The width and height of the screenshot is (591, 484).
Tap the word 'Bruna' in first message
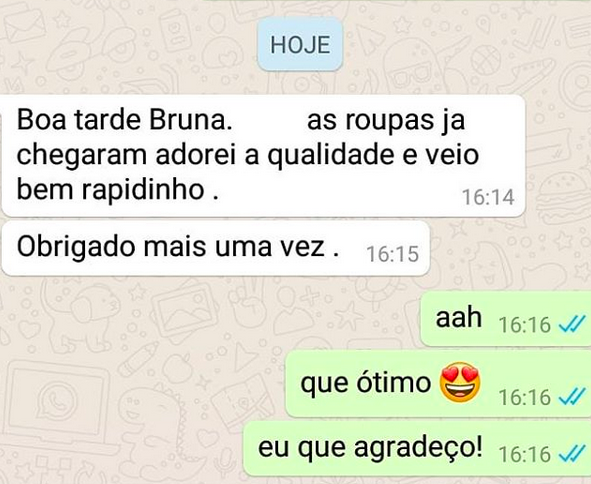coord(190,120)
